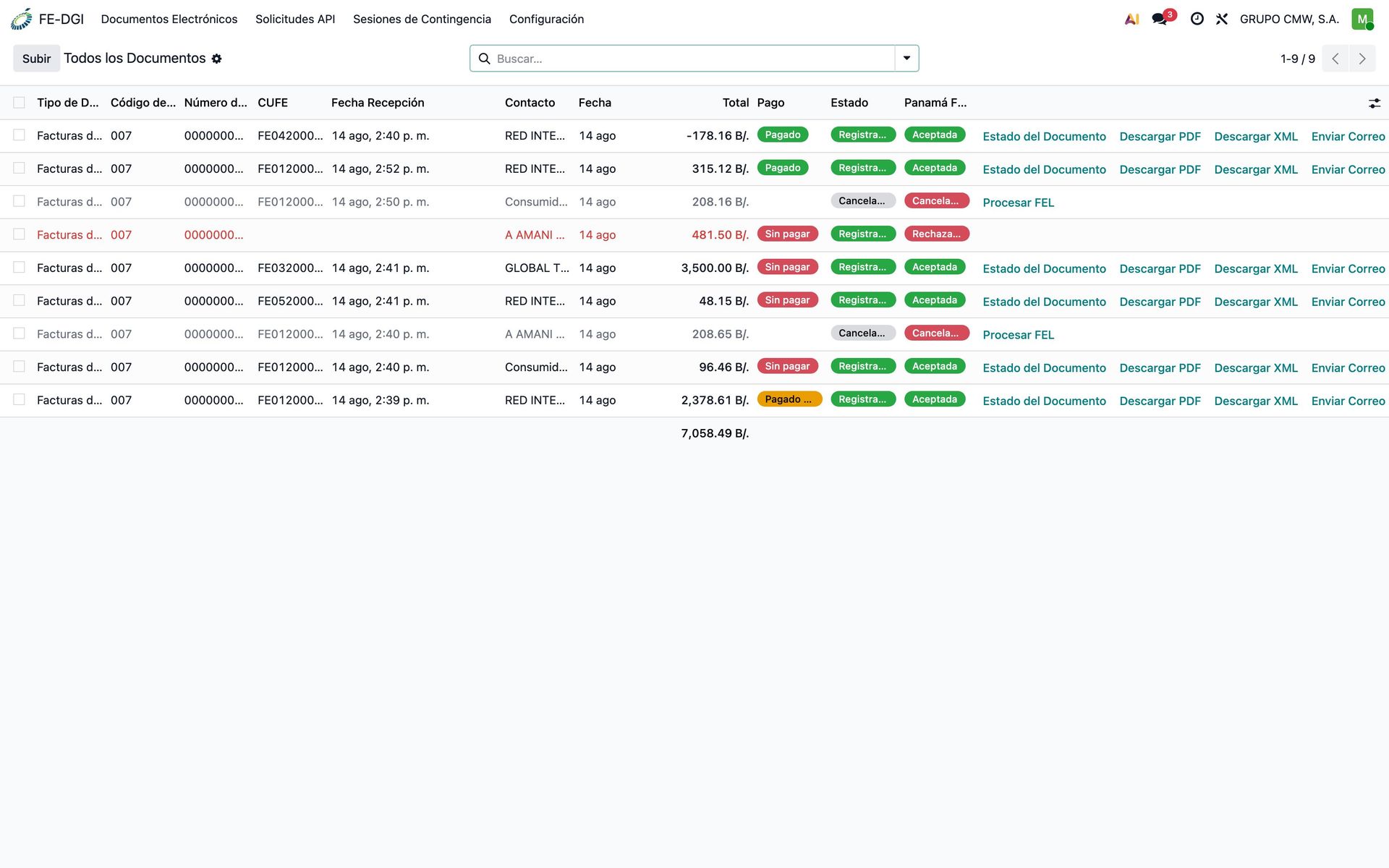Select the checkbox for the 208.16 B/. row
This screenshot has width=1389, height=868.
[20, 201]
